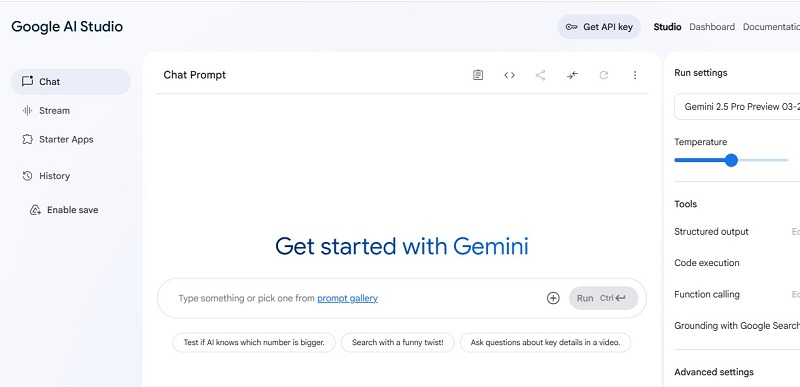The image size is (800, 387).
Task: Click the Get started with Gemini heading
Action: click(402, 246)
